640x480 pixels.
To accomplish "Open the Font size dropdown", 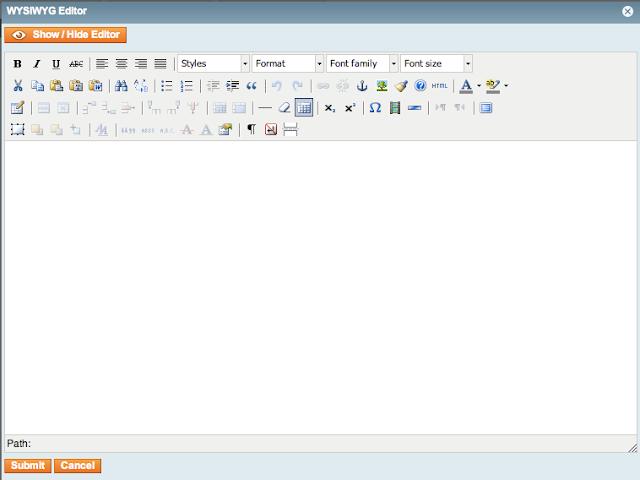I will [436, 64].
